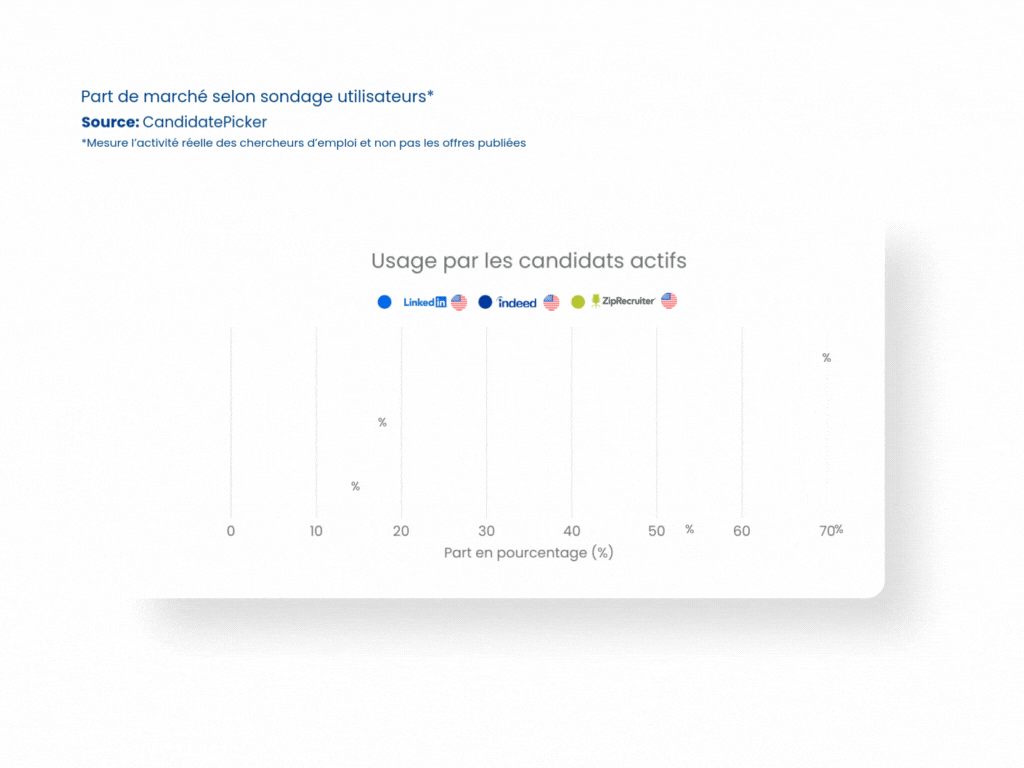Click the '70%' axis tick label
Viewport: 1024px width, 768px height.
click(831, 530)
